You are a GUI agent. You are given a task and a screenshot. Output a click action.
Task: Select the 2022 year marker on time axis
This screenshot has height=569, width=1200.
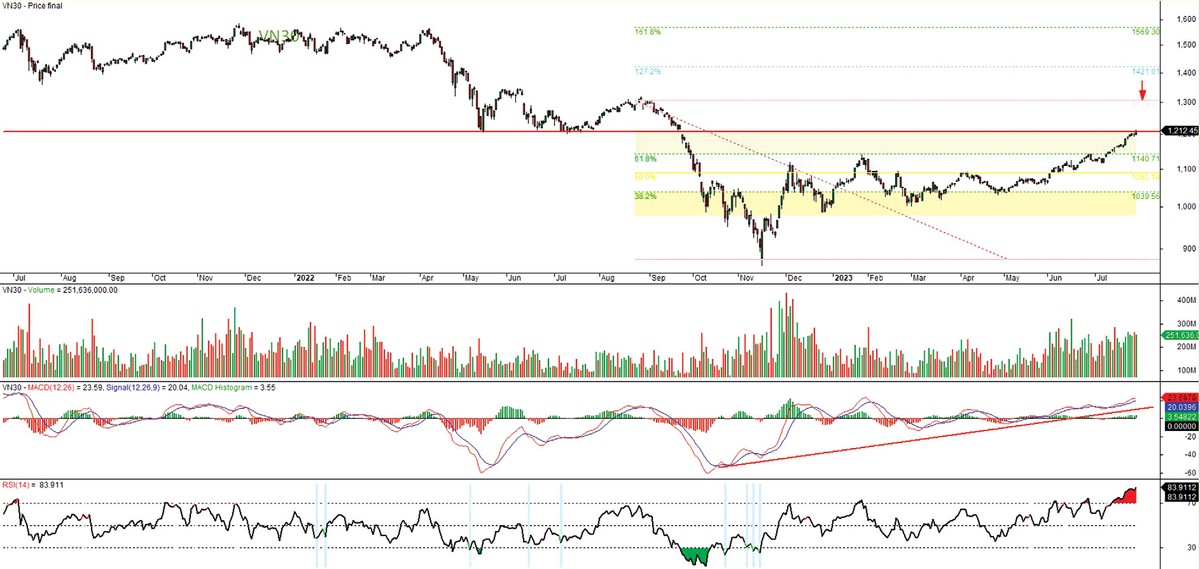click(307, 276)
